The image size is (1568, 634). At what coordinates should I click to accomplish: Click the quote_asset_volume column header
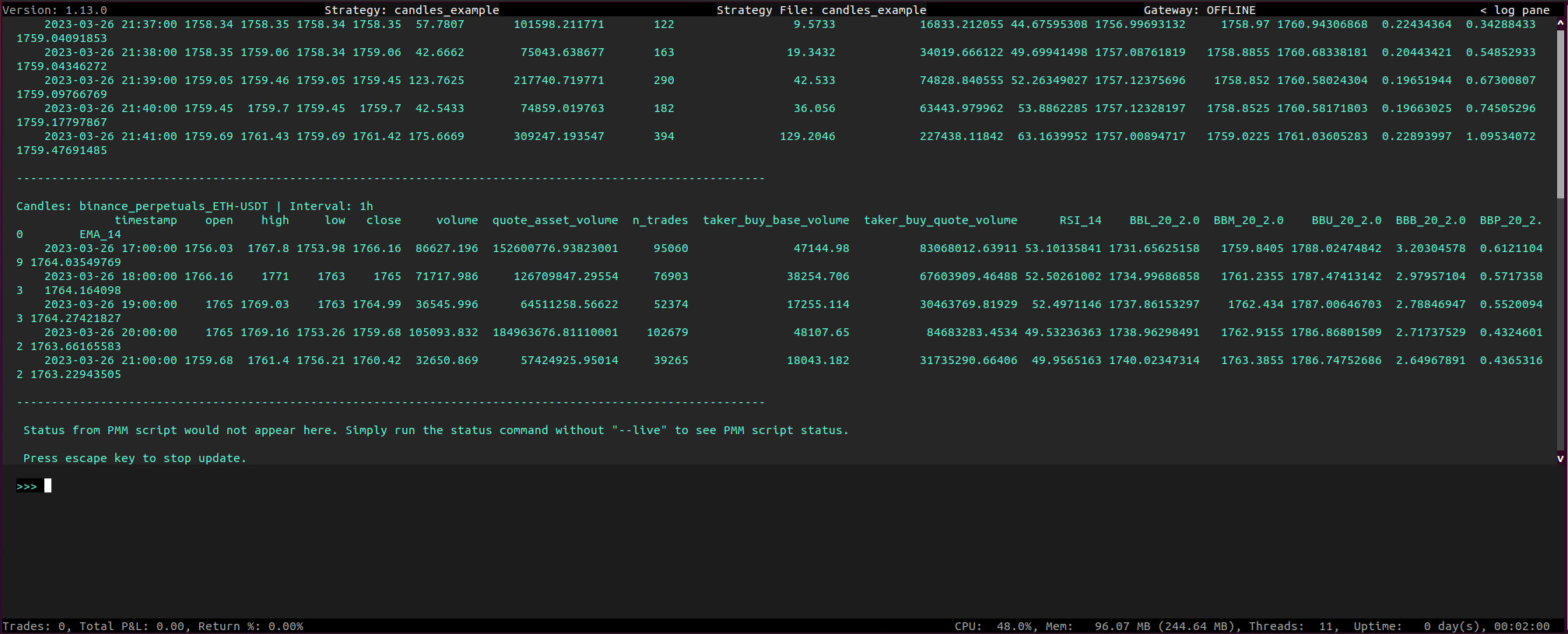click(555, 220)
